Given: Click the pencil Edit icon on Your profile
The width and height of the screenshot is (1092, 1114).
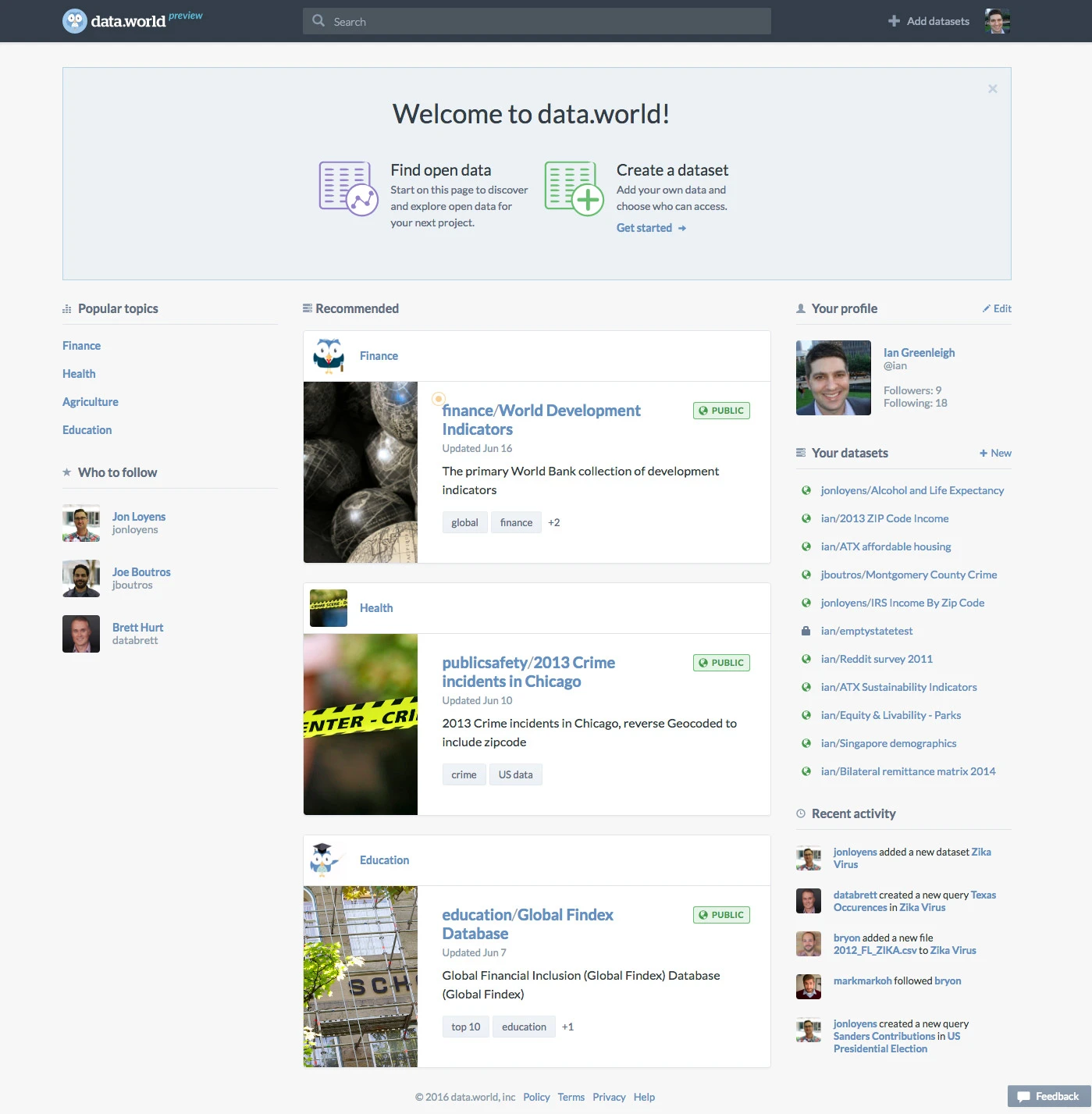Looking at the screenshot, I should (987, 308).
